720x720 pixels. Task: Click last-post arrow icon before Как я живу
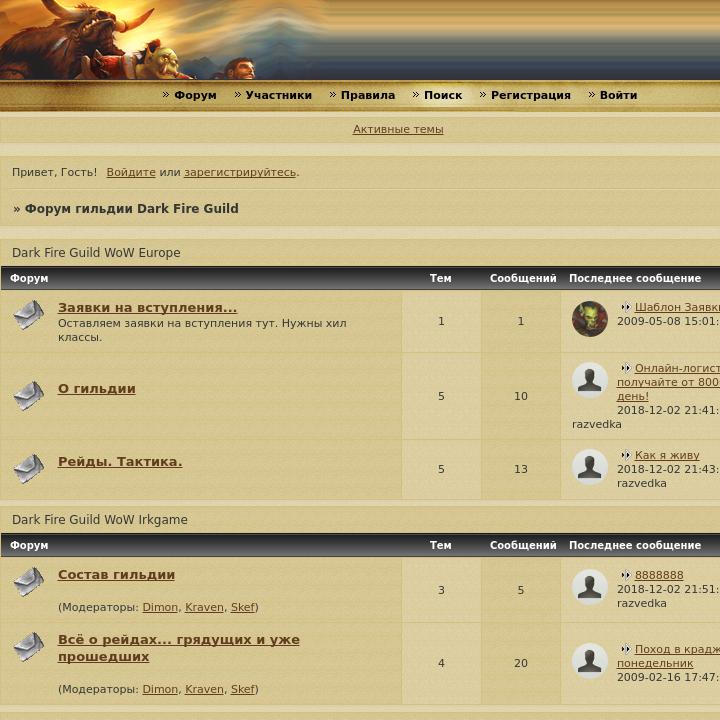(x=625, y=455)
